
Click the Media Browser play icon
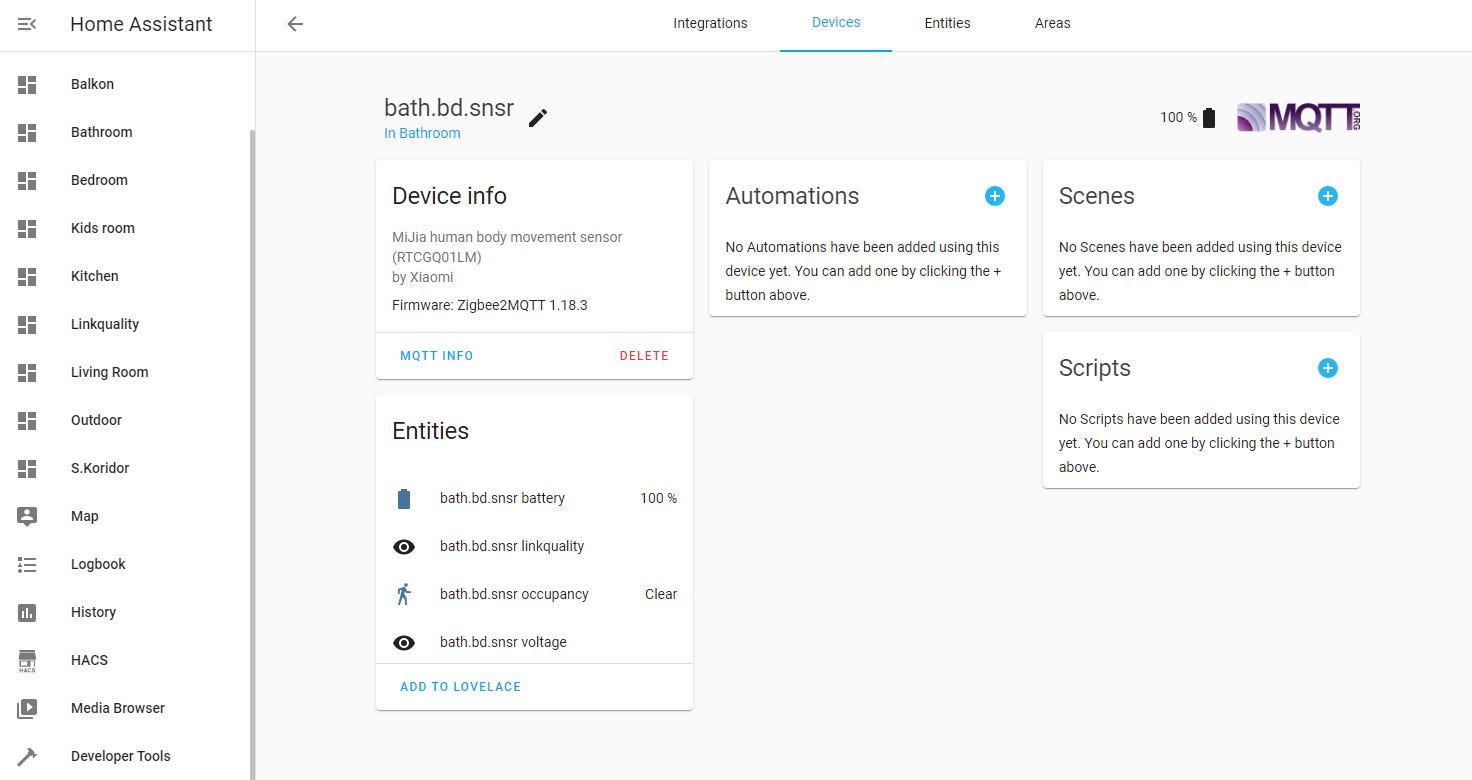point(27,708)
